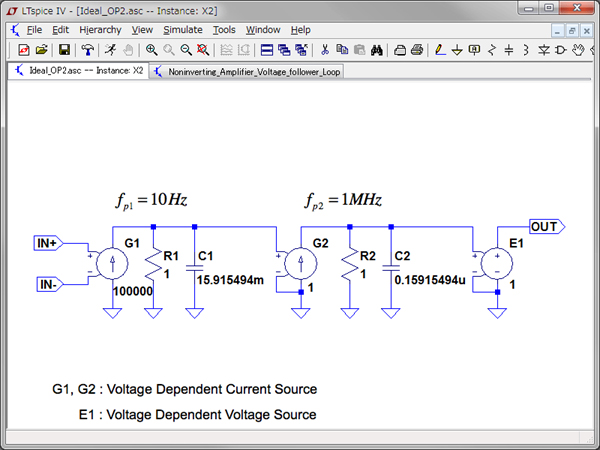
Task: Select the Draw Wire pencil tool
Action: click(x=440, y=49)
